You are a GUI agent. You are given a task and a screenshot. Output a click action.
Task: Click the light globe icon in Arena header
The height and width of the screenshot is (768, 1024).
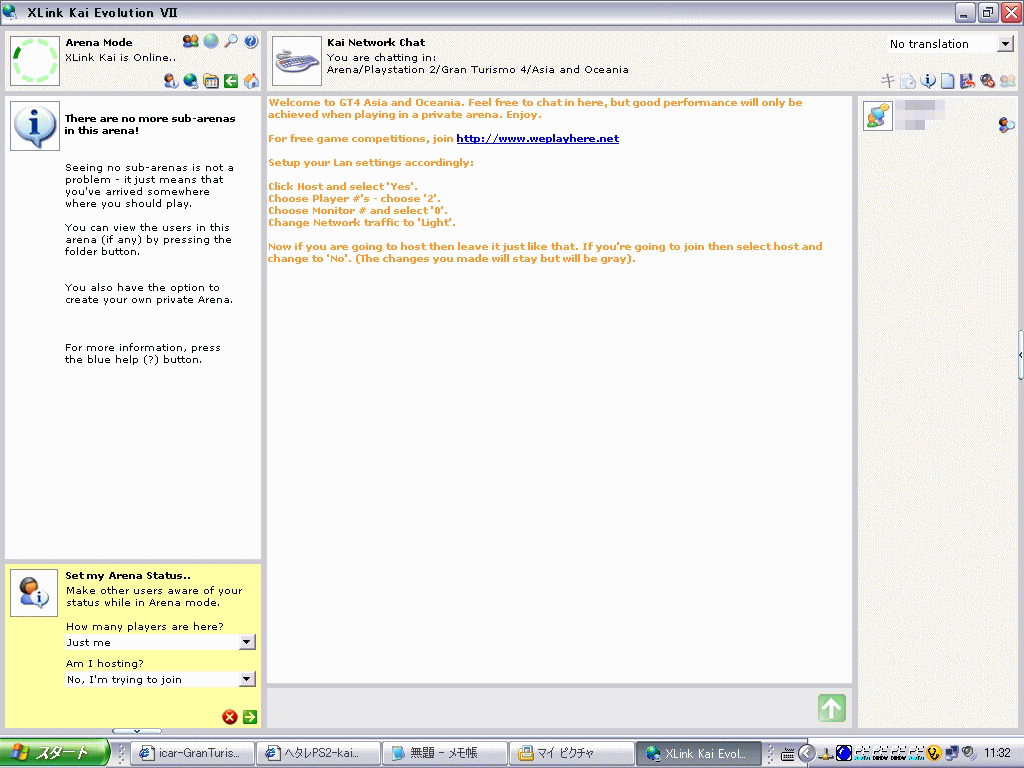[211, 41]
